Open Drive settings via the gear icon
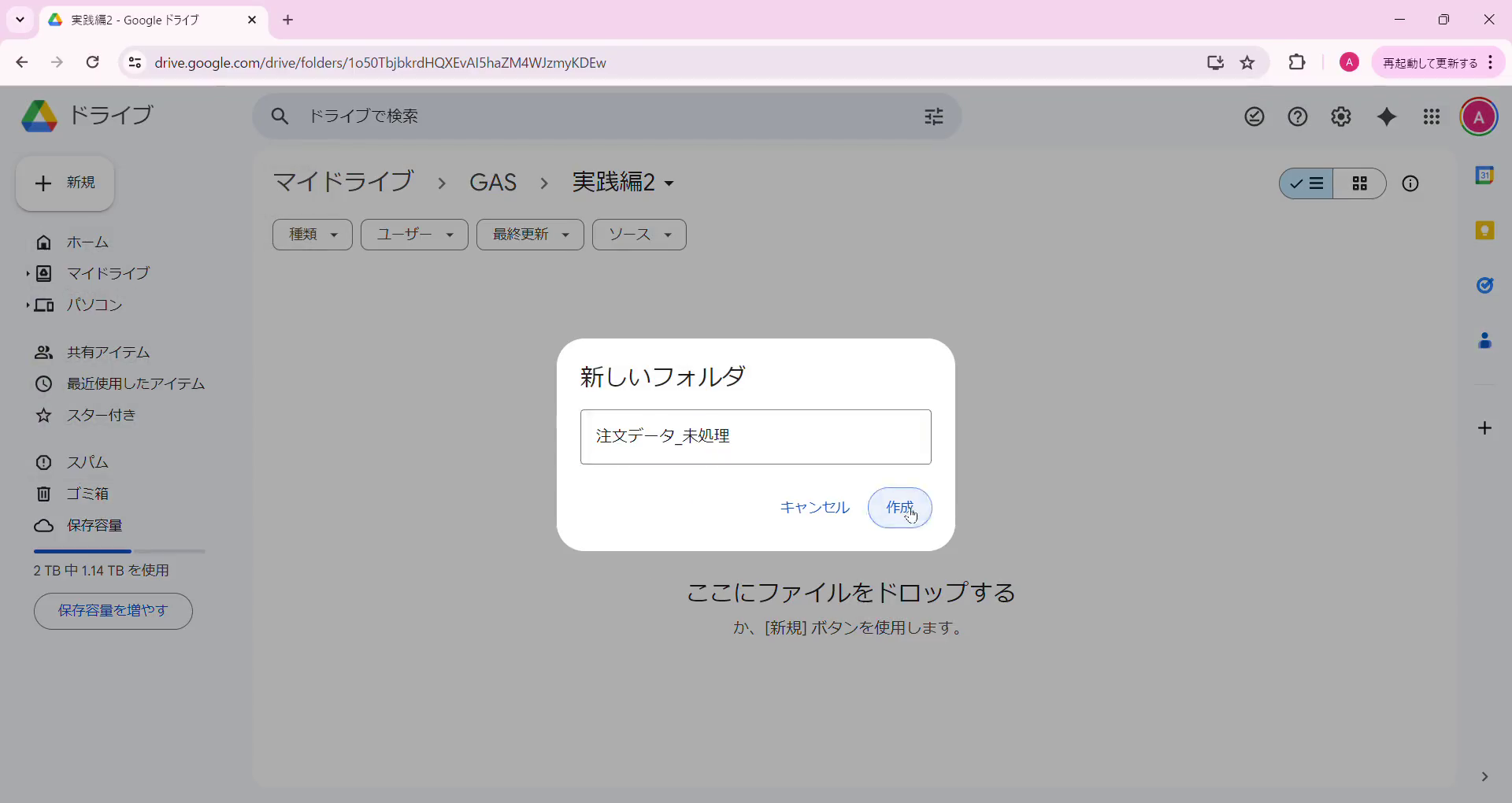The height and width of the screenshot is (803, 1512). tap(1341, 116)
